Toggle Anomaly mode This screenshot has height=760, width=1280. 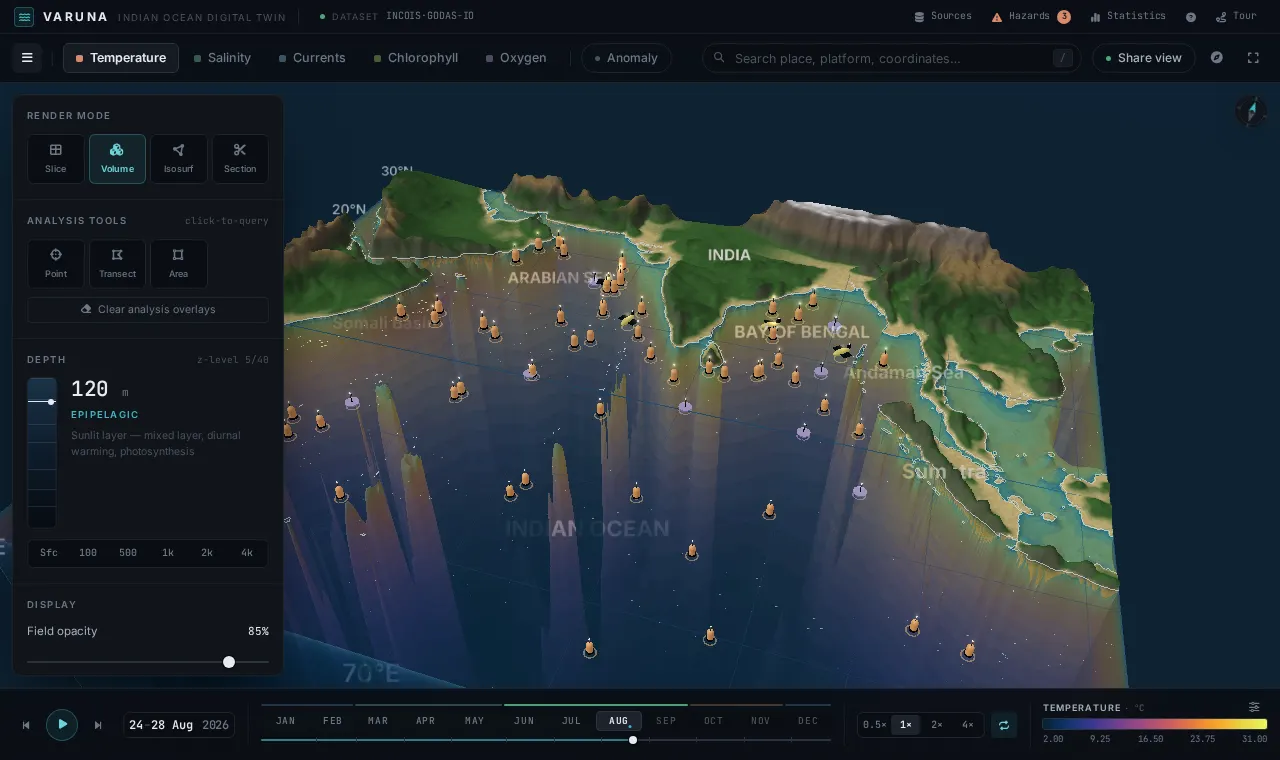(626, 58)
